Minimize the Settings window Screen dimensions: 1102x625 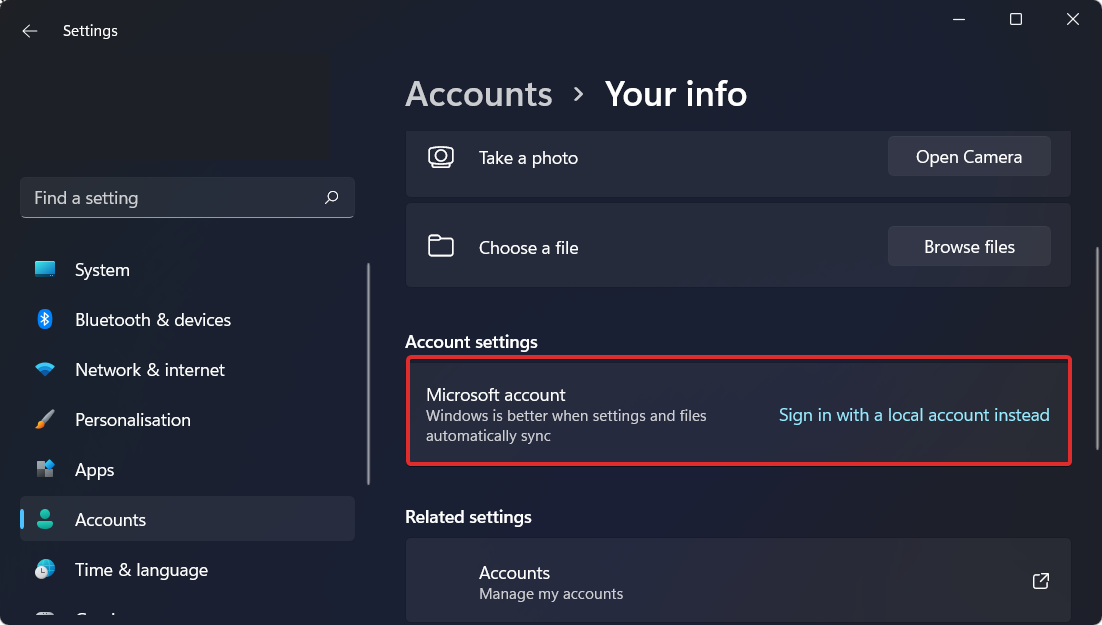(959, 19)
